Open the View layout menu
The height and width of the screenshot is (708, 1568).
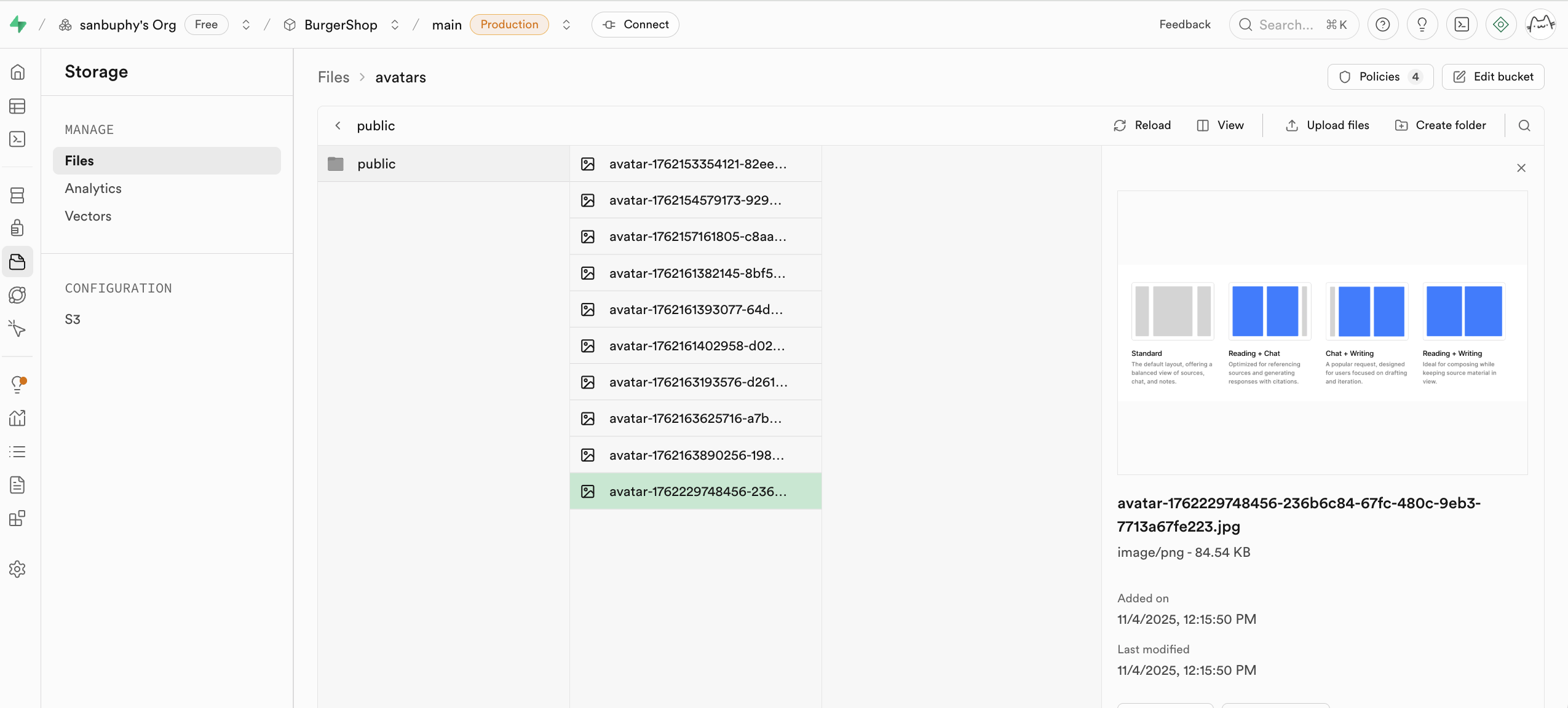tap(1221, 125)
